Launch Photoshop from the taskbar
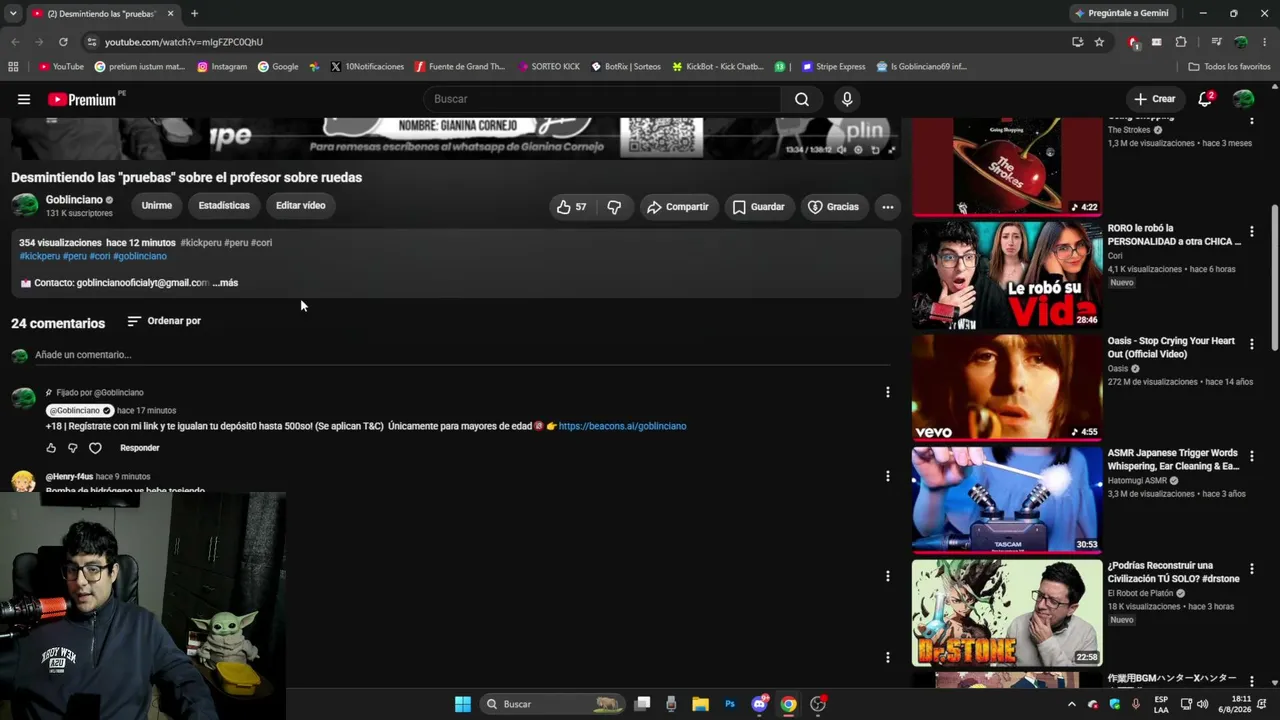Screen dimensions: 1280x720 click(730, 704)
